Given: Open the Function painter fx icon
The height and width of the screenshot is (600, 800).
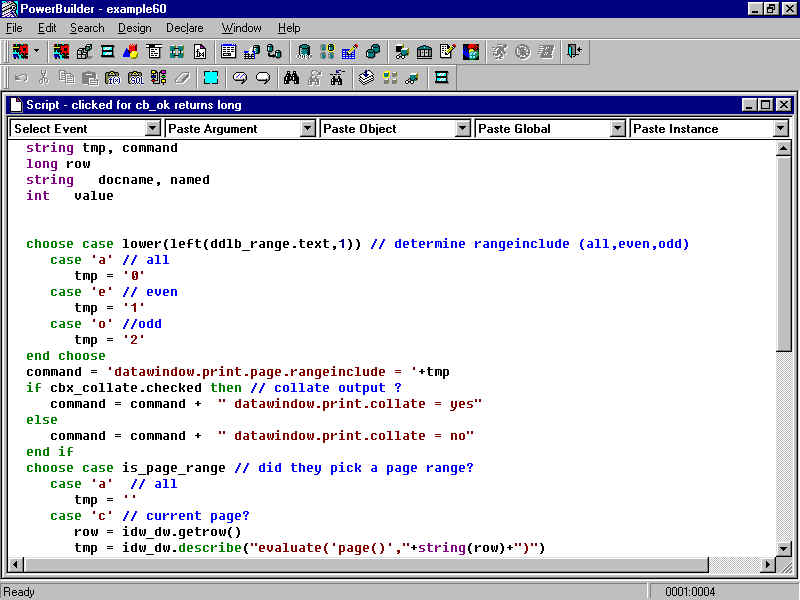Looking at the screenshot, I should click(x=200, y=52).
